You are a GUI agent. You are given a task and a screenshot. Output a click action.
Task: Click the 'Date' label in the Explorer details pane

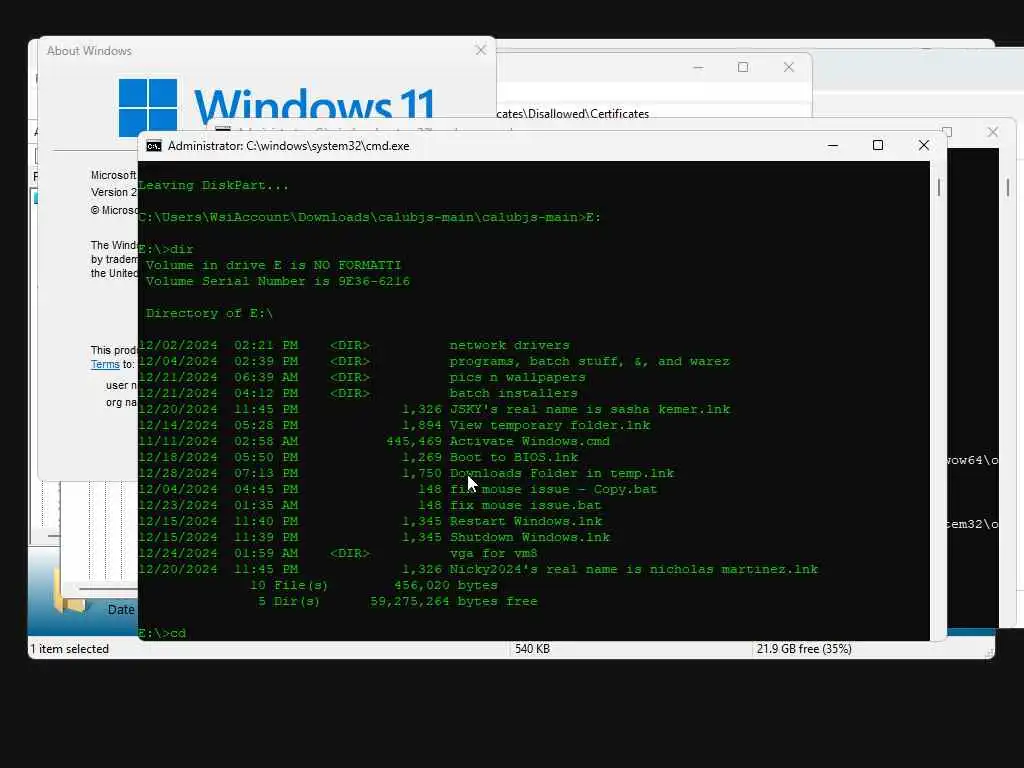[121, 609]
